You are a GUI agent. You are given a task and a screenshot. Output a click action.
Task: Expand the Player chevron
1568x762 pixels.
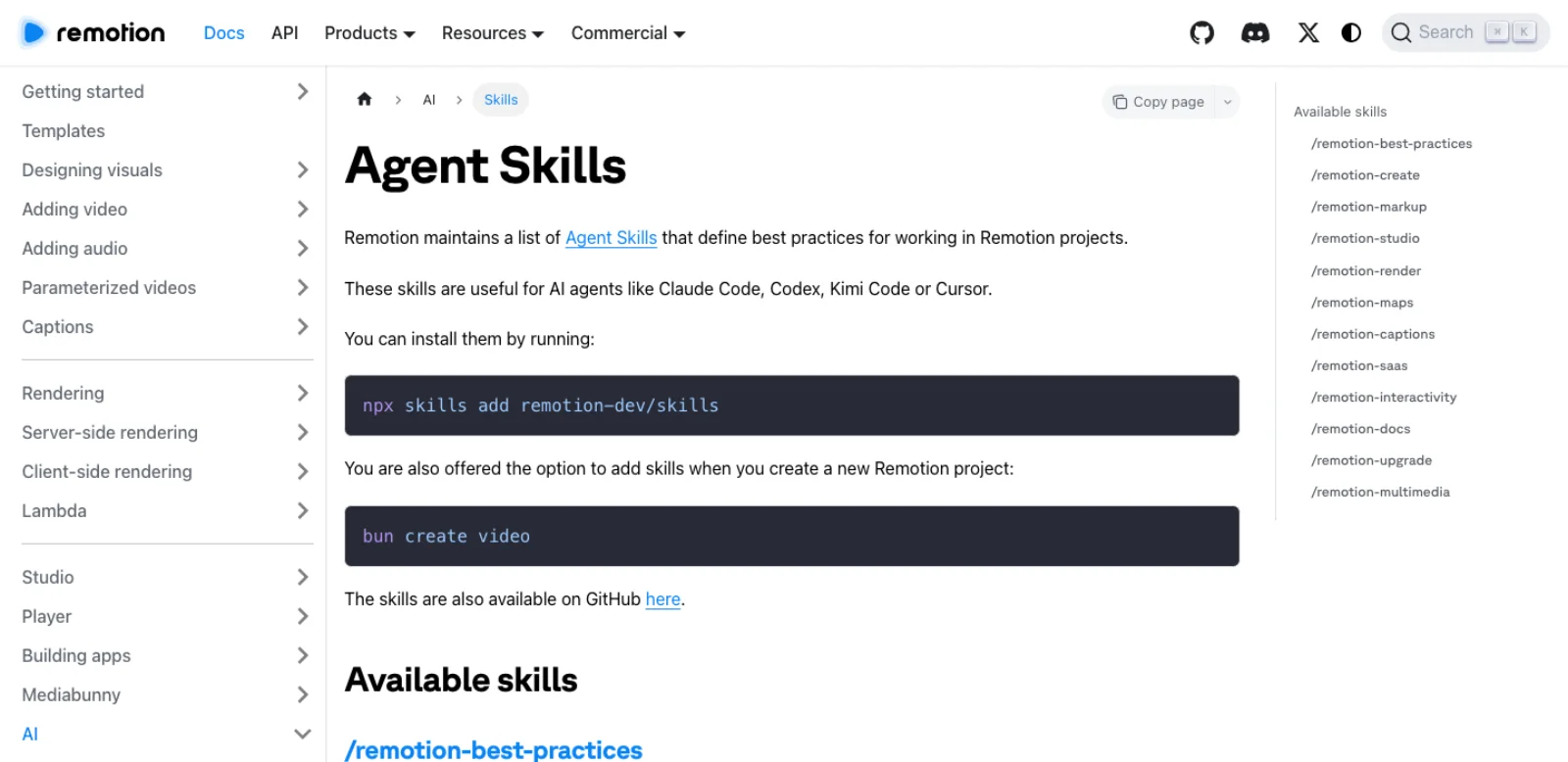click(302, 616)
